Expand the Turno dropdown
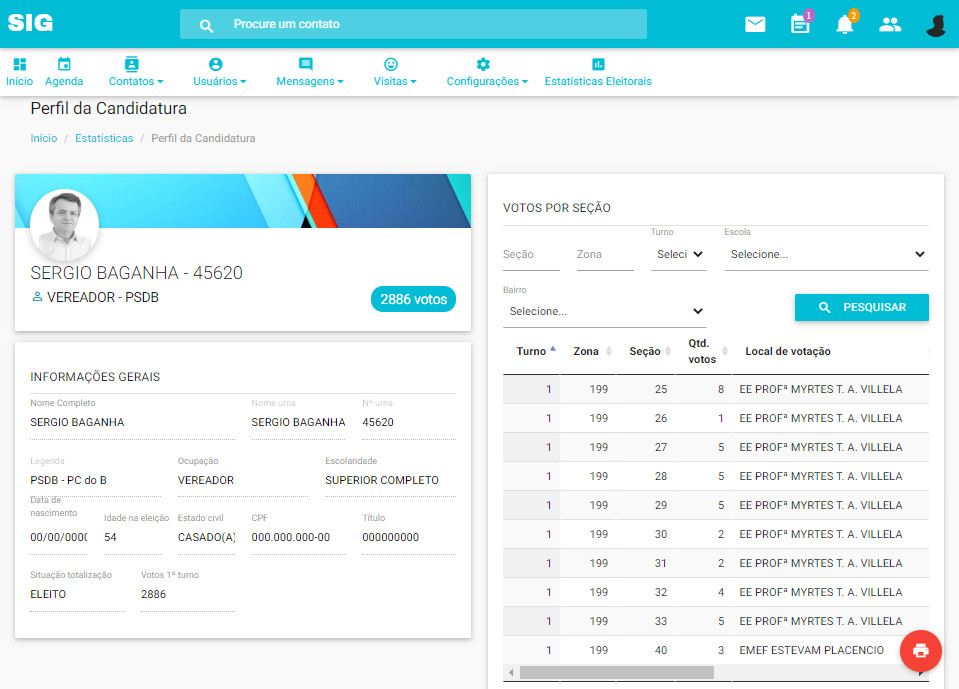The height and width of the screenshot is (689, 959). (x=679, y=254)
